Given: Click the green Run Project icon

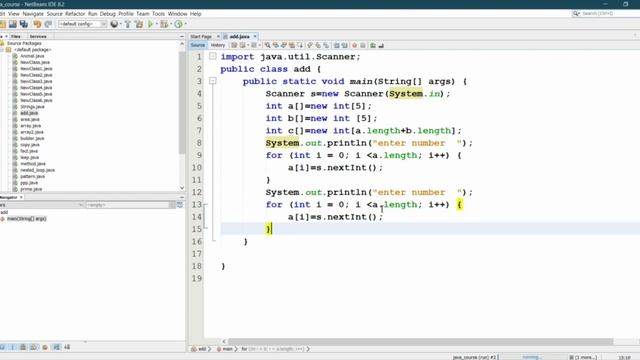Looking at the screenshot, I should point(150,24).
